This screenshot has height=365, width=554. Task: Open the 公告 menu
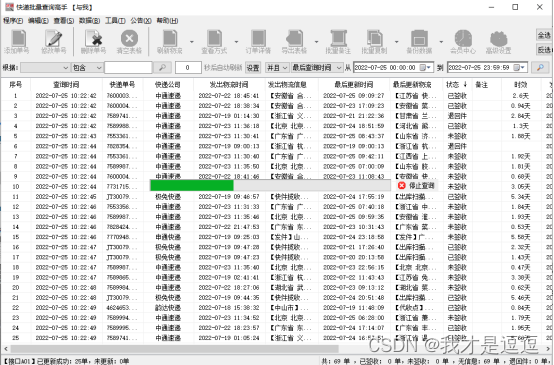pos(141,21)
